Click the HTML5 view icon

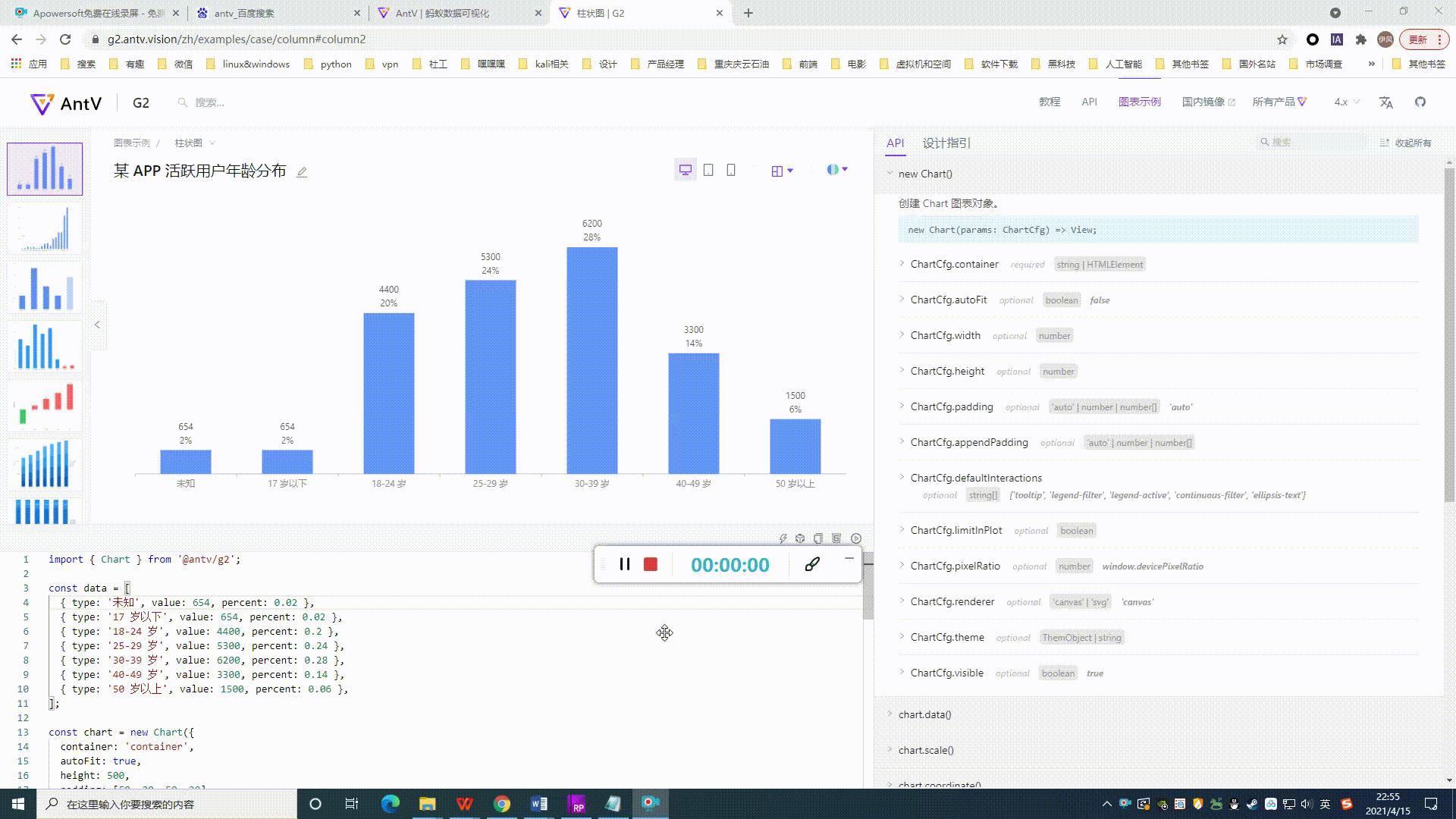point(836,538)
